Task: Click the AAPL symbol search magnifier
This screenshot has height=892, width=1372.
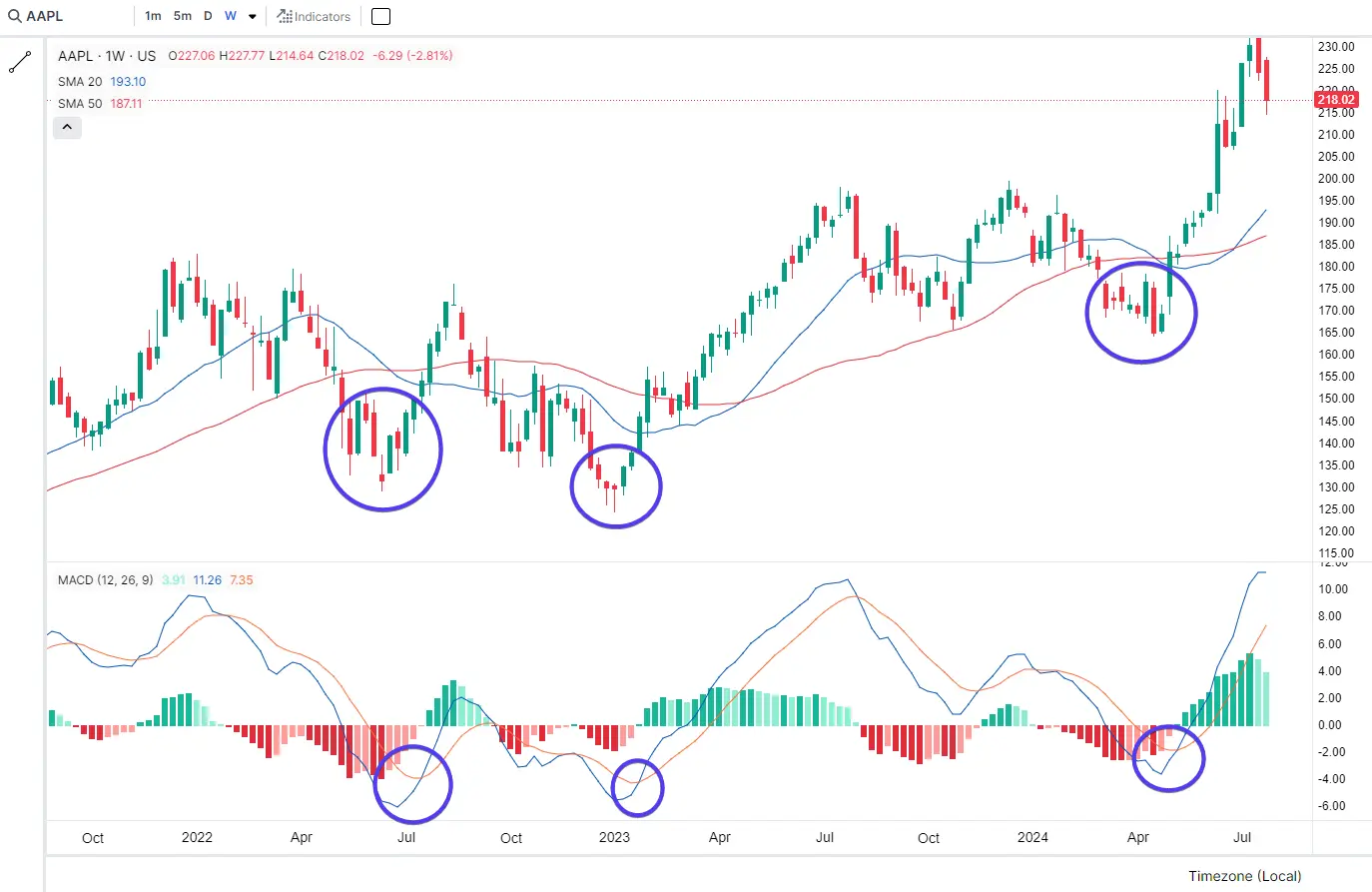Action: pos(15,16)
